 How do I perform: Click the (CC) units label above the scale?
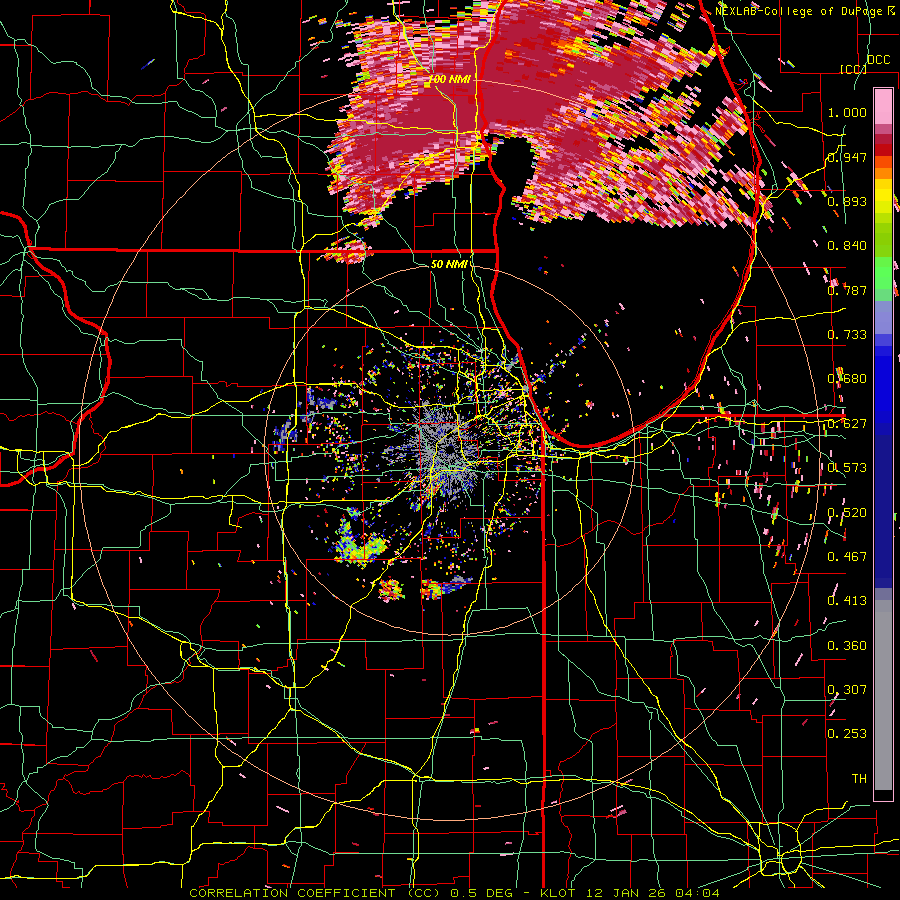click(854, 69)
